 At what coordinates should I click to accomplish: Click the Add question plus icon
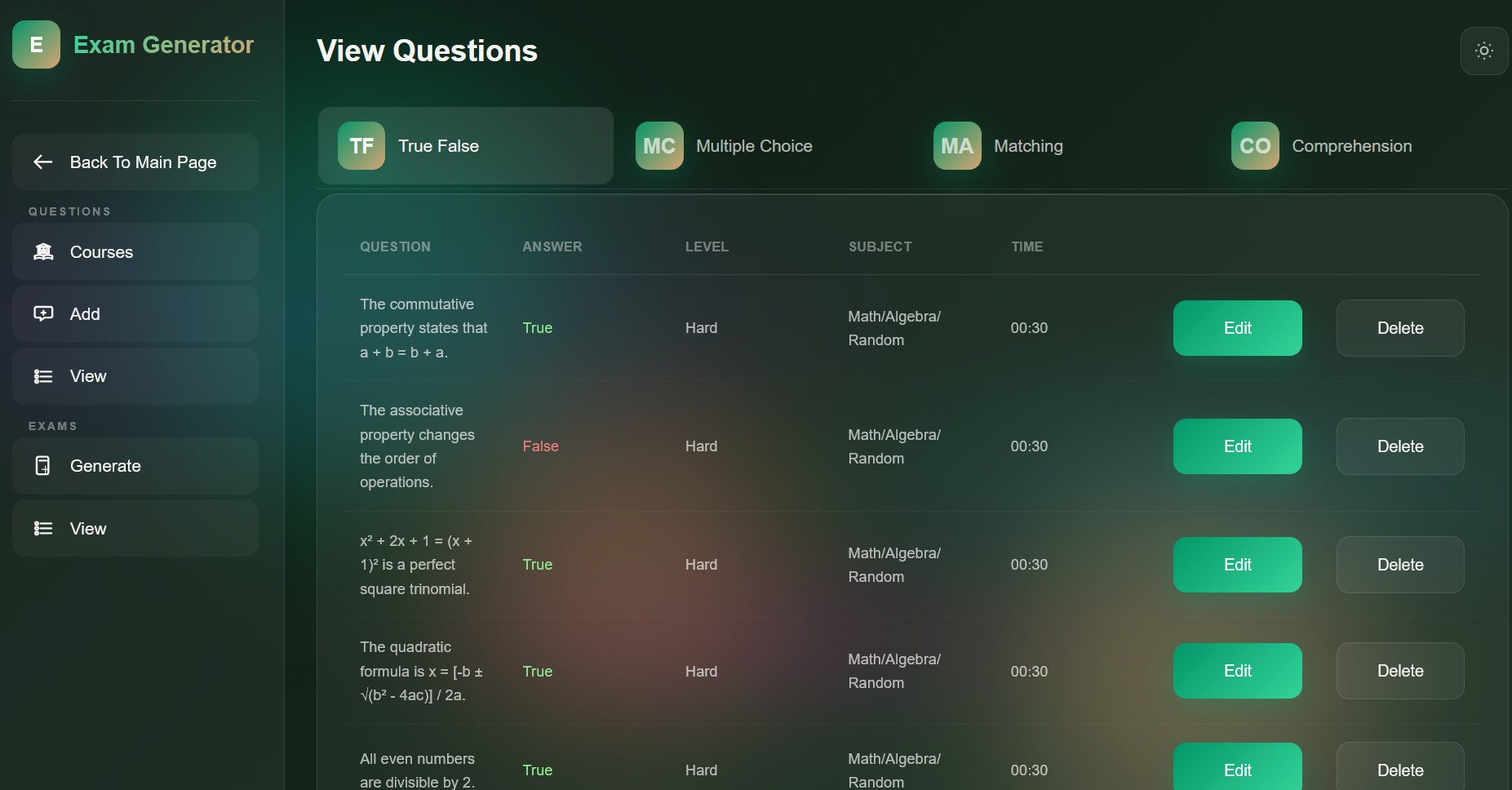(x=43, y=313)
